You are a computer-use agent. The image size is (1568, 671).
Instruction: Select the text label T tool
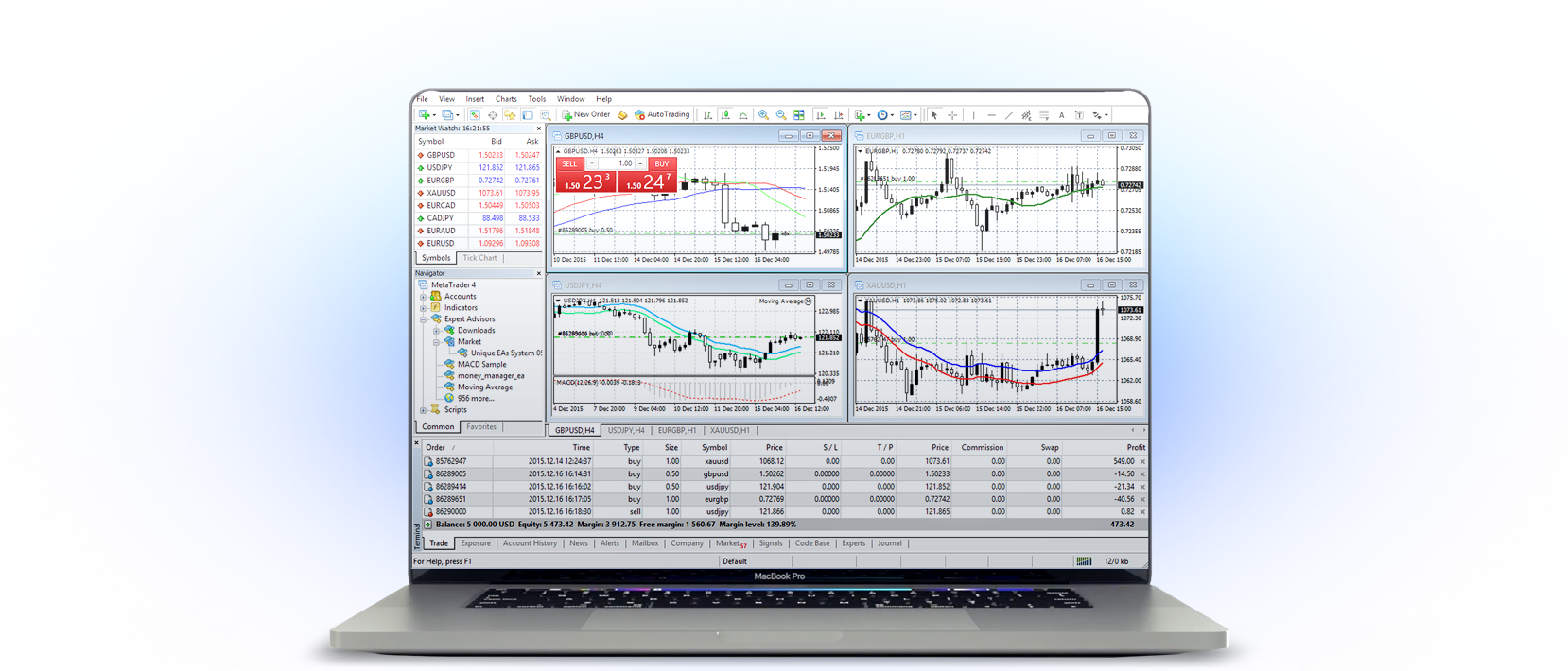pyautogui.click(x=1079, y=115)
